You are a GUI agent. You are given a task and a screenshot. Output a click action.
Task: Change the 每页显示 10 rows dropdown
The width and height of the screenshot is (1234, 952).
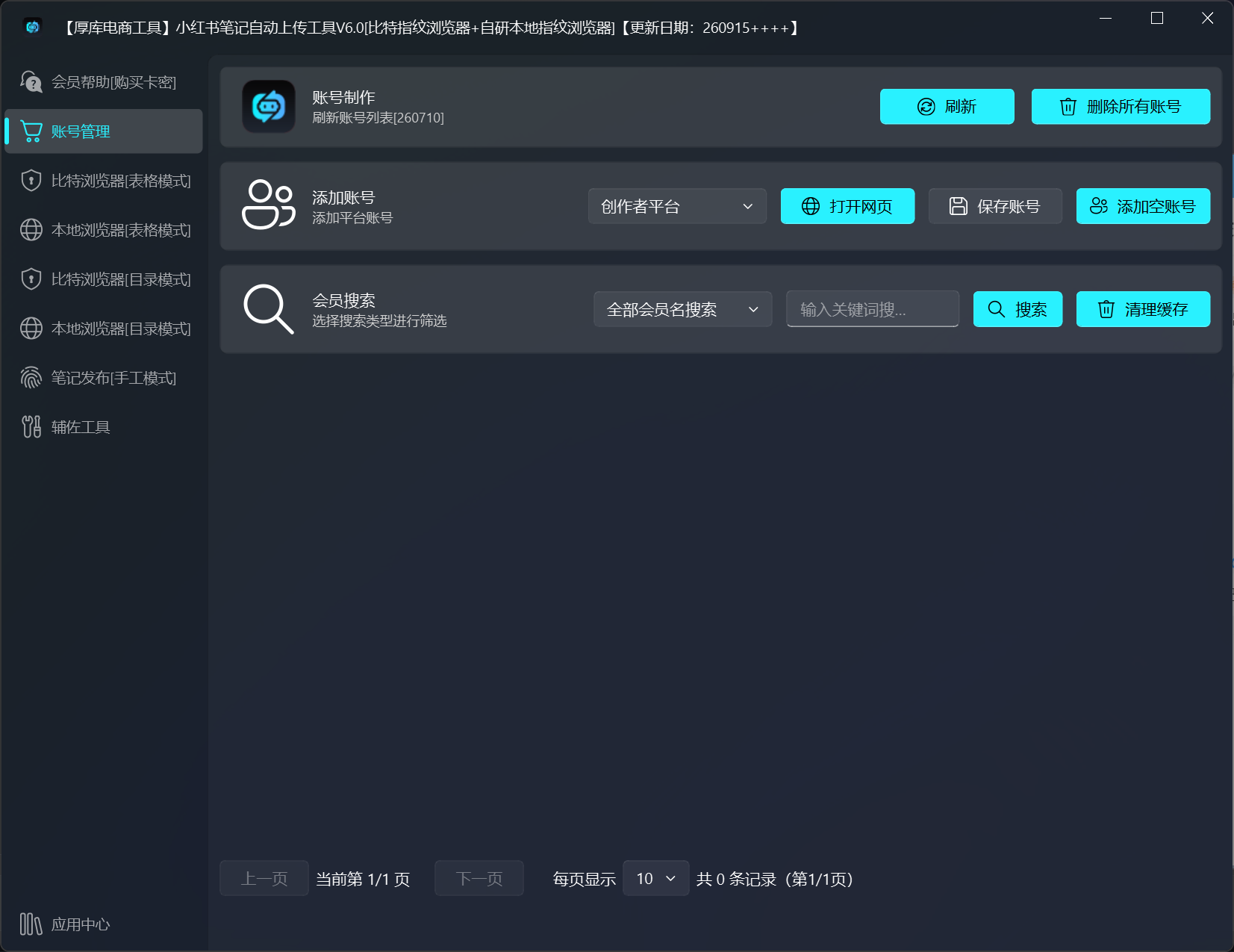click(655, 879)
